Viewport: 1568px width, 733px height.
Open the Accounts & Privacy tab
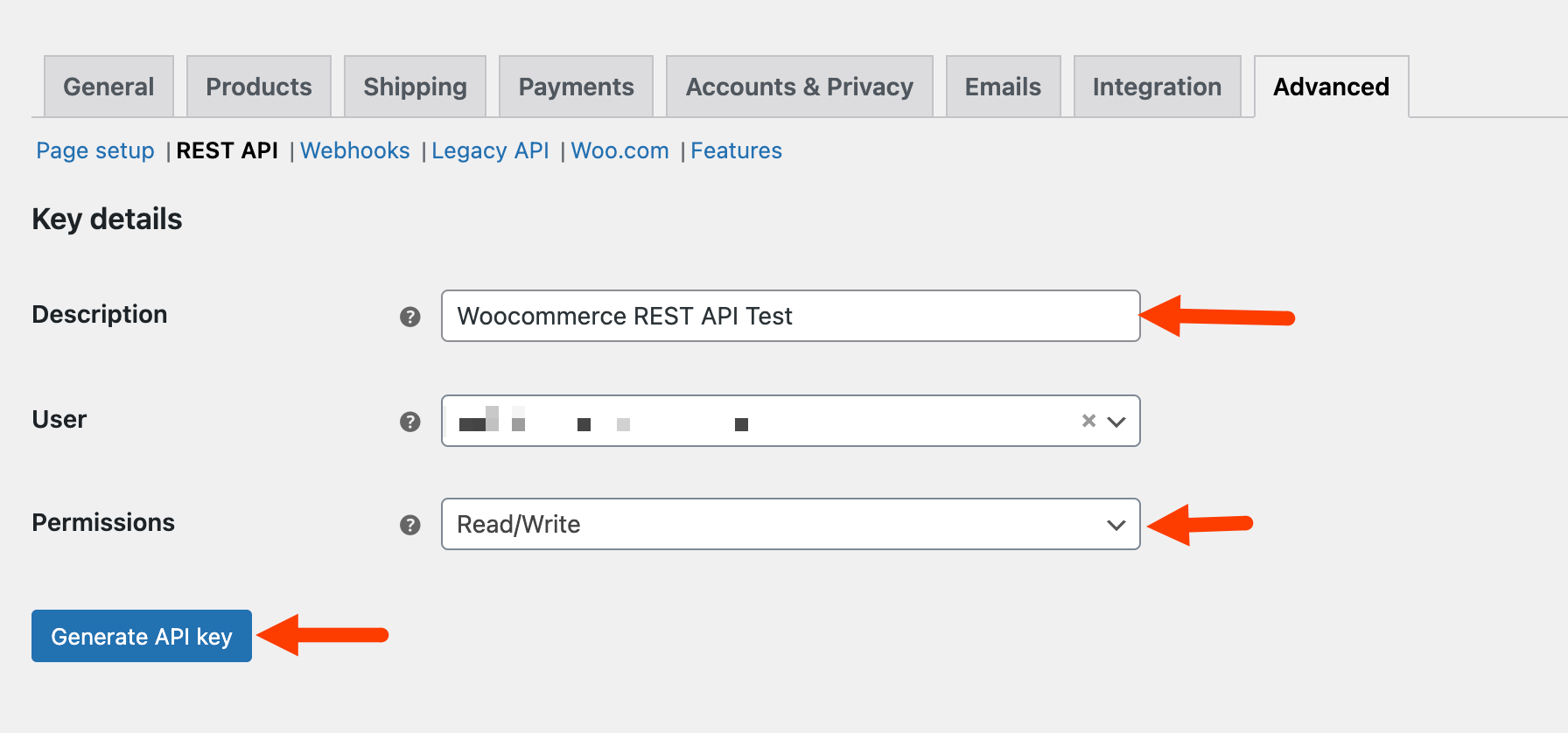point(799,87)
